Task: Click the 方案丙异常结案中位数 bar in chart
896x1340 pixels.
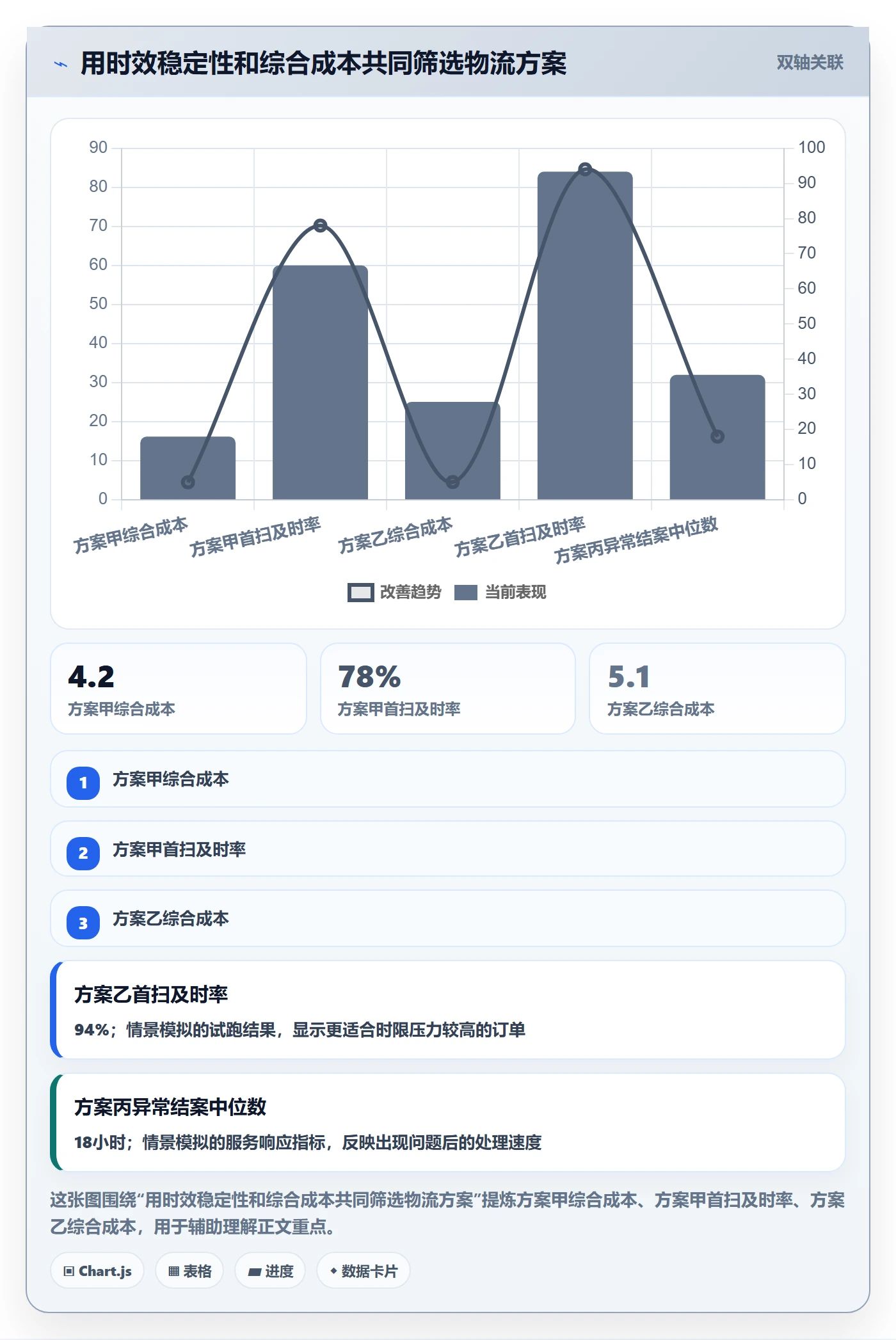Action: pyautogui.click(x=717, y=437)
